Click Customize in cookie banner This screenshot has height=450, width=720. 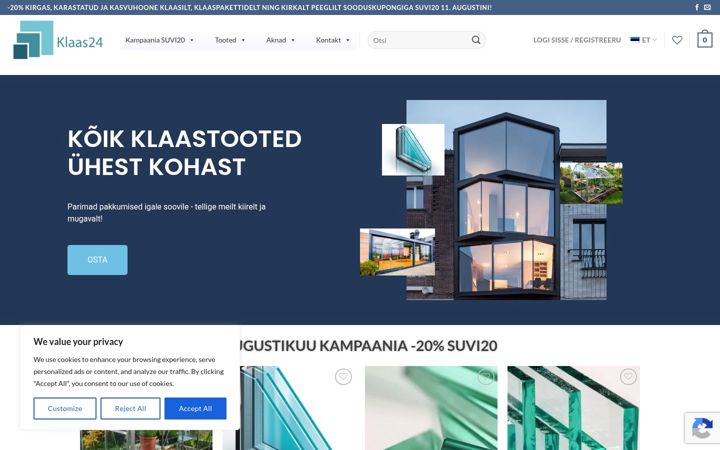[65, 408]
